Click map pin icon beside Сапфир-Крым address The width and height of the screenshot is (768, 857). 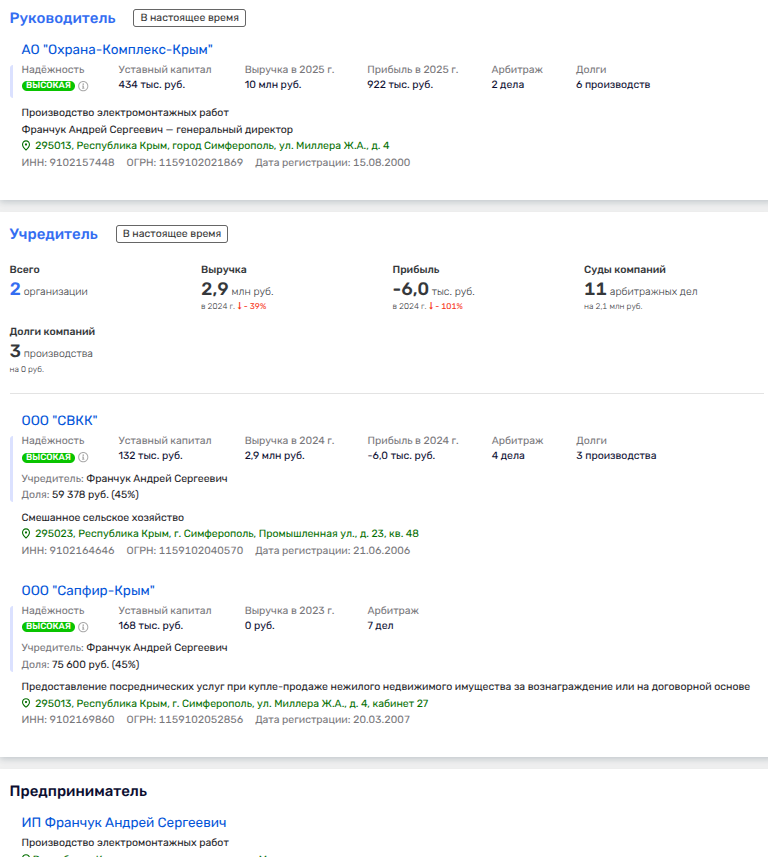[x=26, y=703]
